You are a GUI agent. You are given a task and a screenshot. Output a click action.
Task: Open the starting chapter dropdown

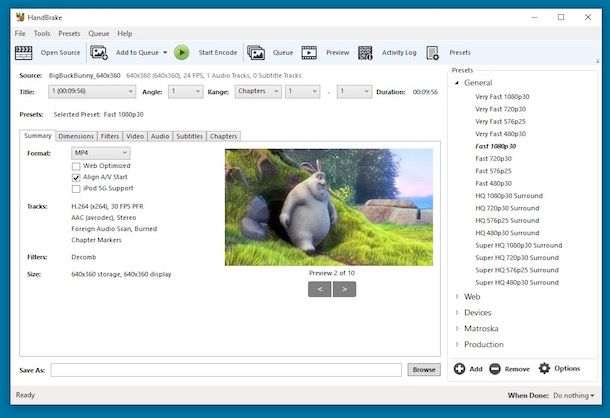(x=302, y=91)
